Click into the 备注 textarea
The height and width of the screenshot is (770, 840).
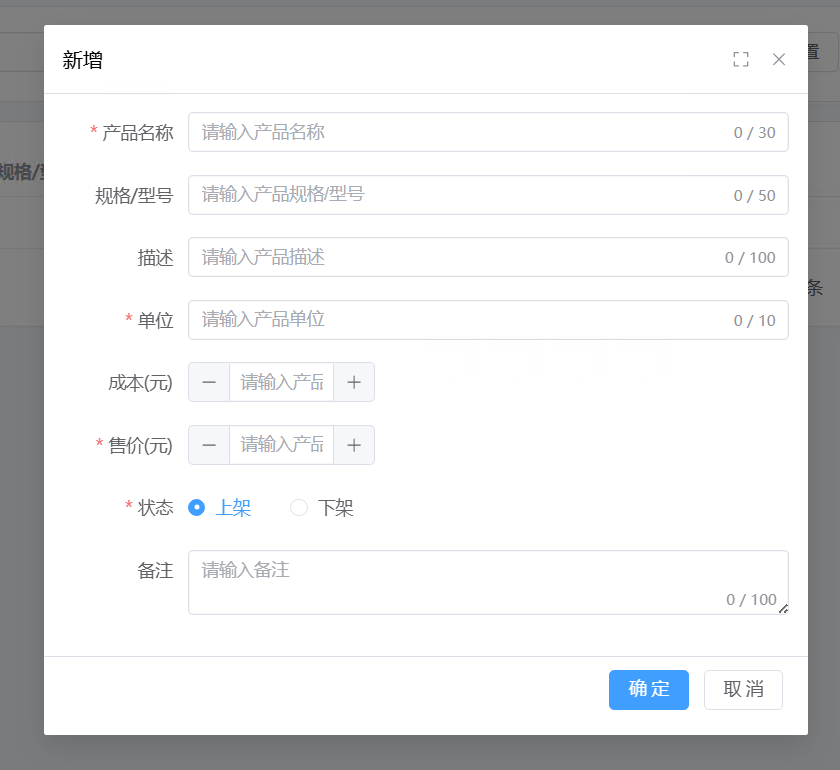488,582
